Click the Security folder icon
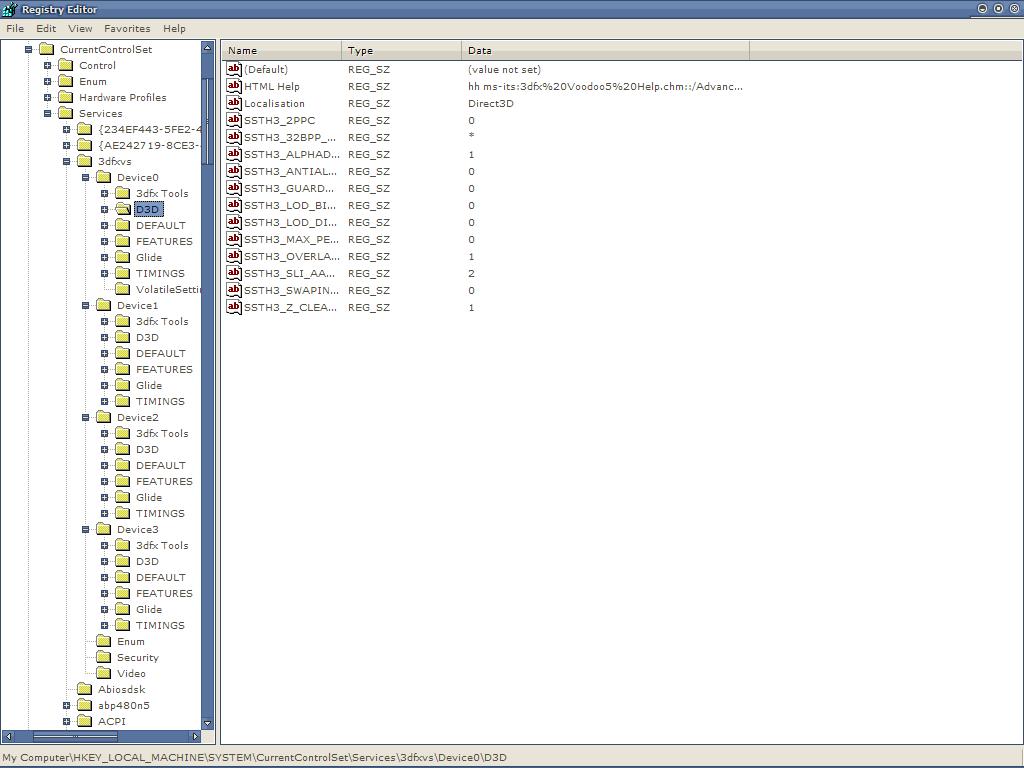 point(104,658)
